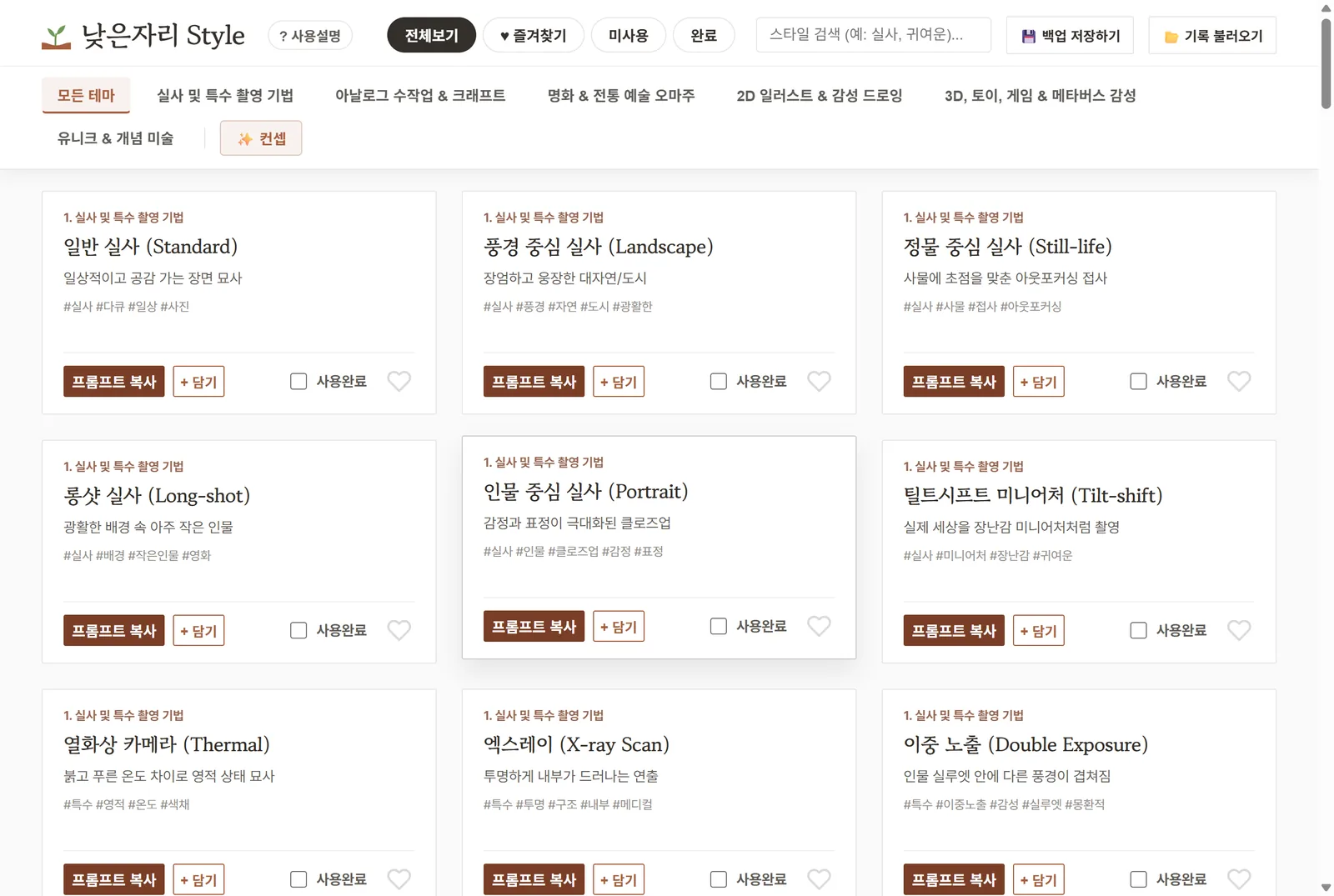Filter by 즐겨찾기 favorites

click(534, 35)
